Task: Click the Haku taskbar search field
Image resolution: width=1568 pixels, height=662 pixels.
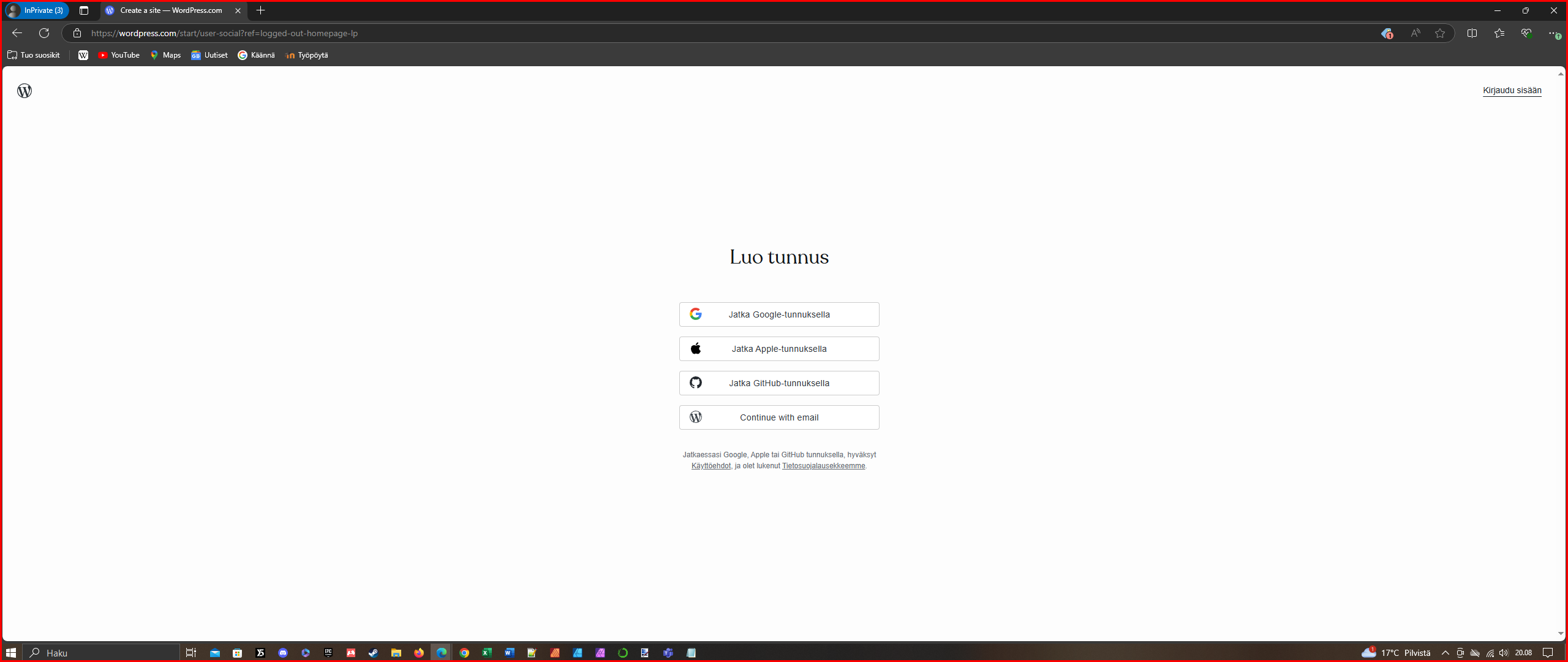Action: click(x=101, y=653)
